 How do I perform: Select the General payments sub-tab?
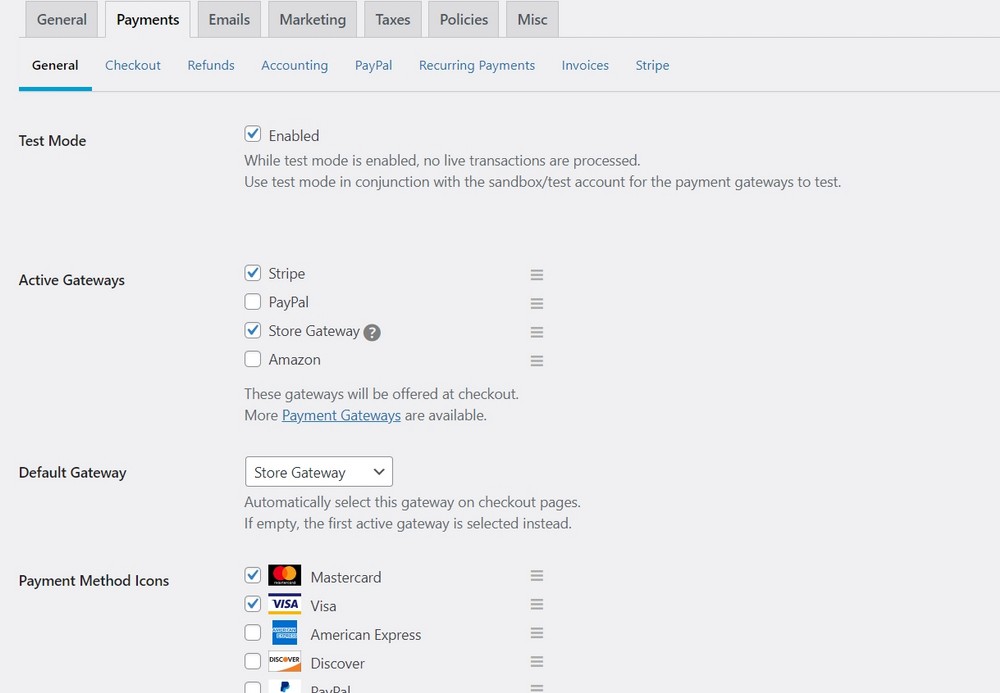55,65
